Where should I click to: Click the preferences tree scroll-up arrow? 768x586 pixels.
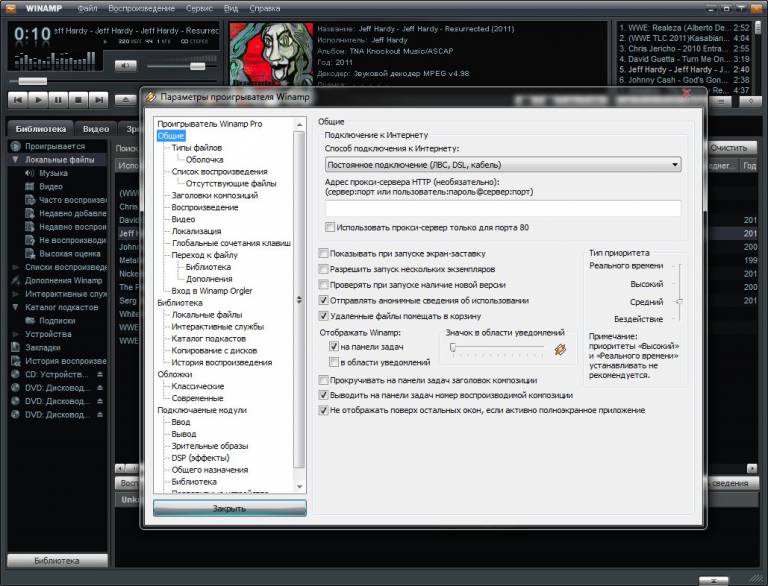300,124
